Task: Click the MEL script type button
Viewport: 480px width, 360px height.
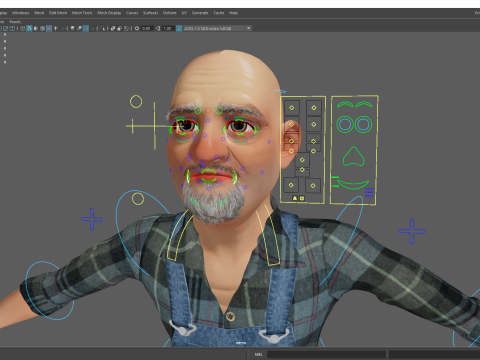Action: point(258,354)
